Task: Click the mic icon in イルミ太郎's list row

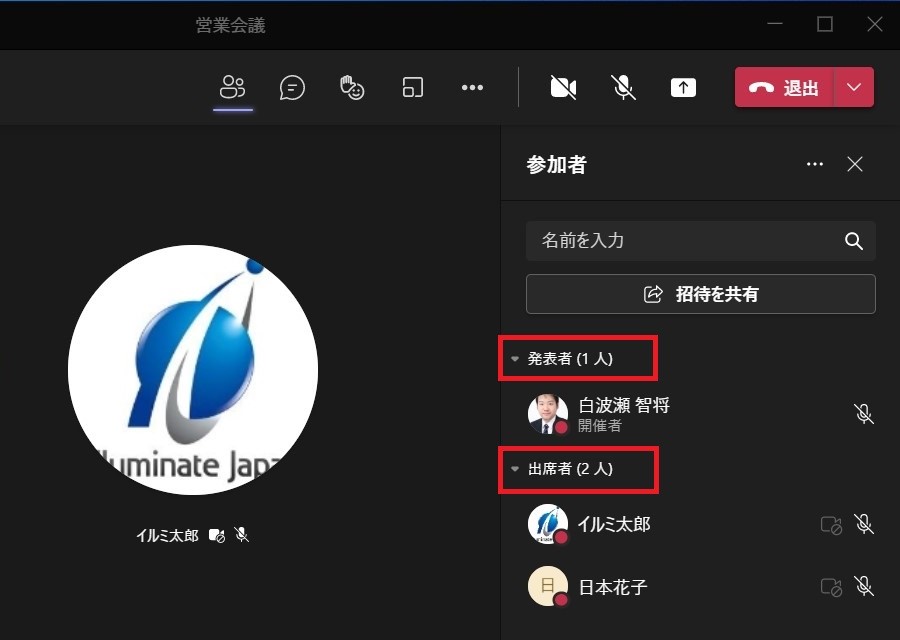Action: click(864, 523)
